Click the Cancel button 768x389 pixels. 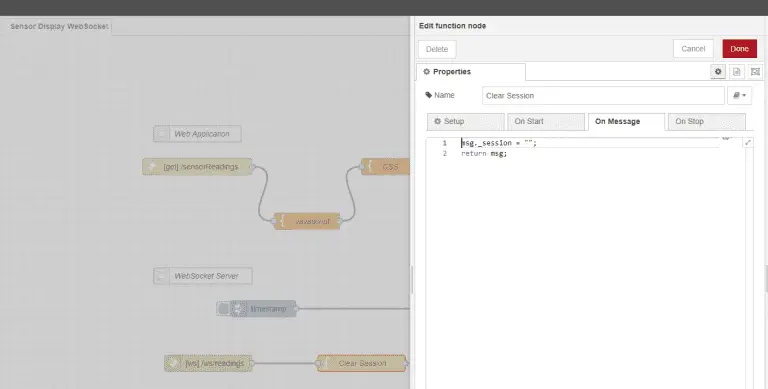point(693,49)
